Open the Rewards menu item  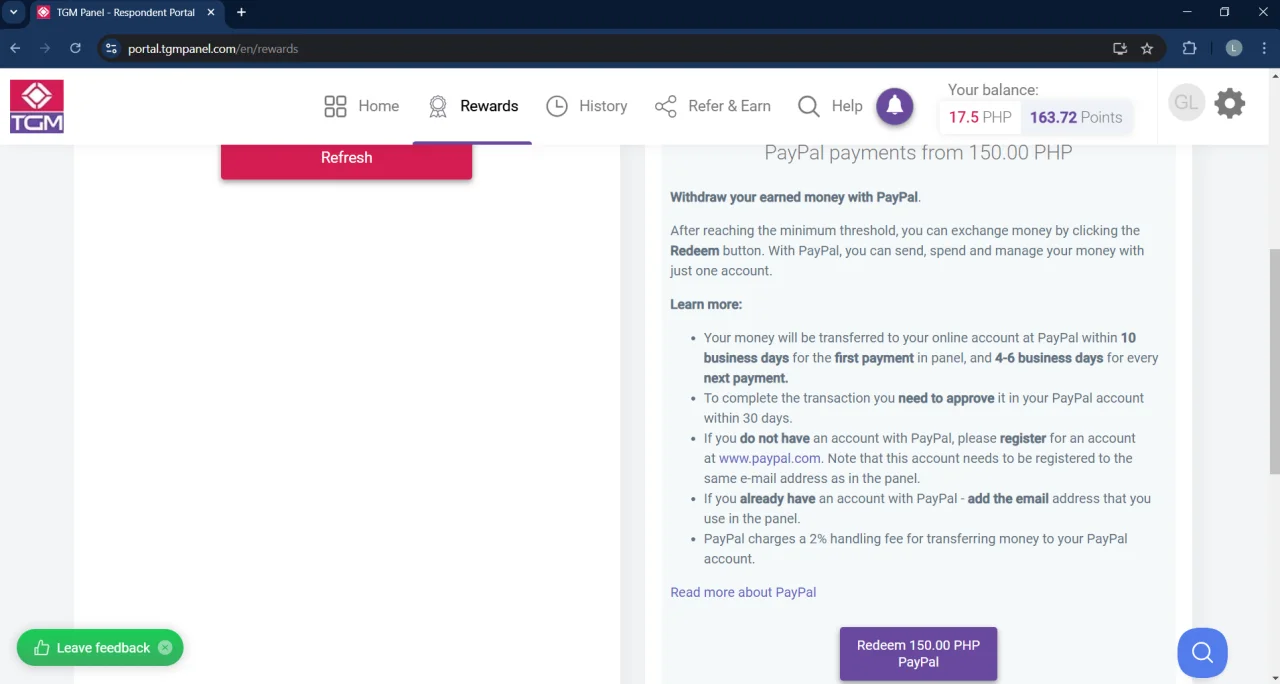click(472, 106)
